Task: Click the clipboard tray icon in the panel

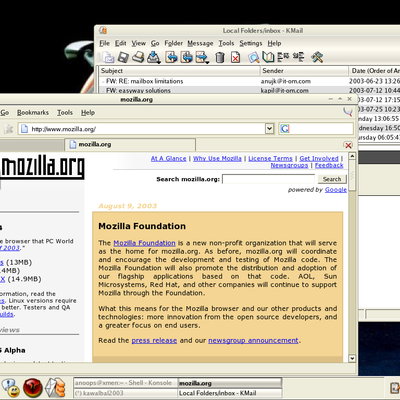Action: (395, 387)
